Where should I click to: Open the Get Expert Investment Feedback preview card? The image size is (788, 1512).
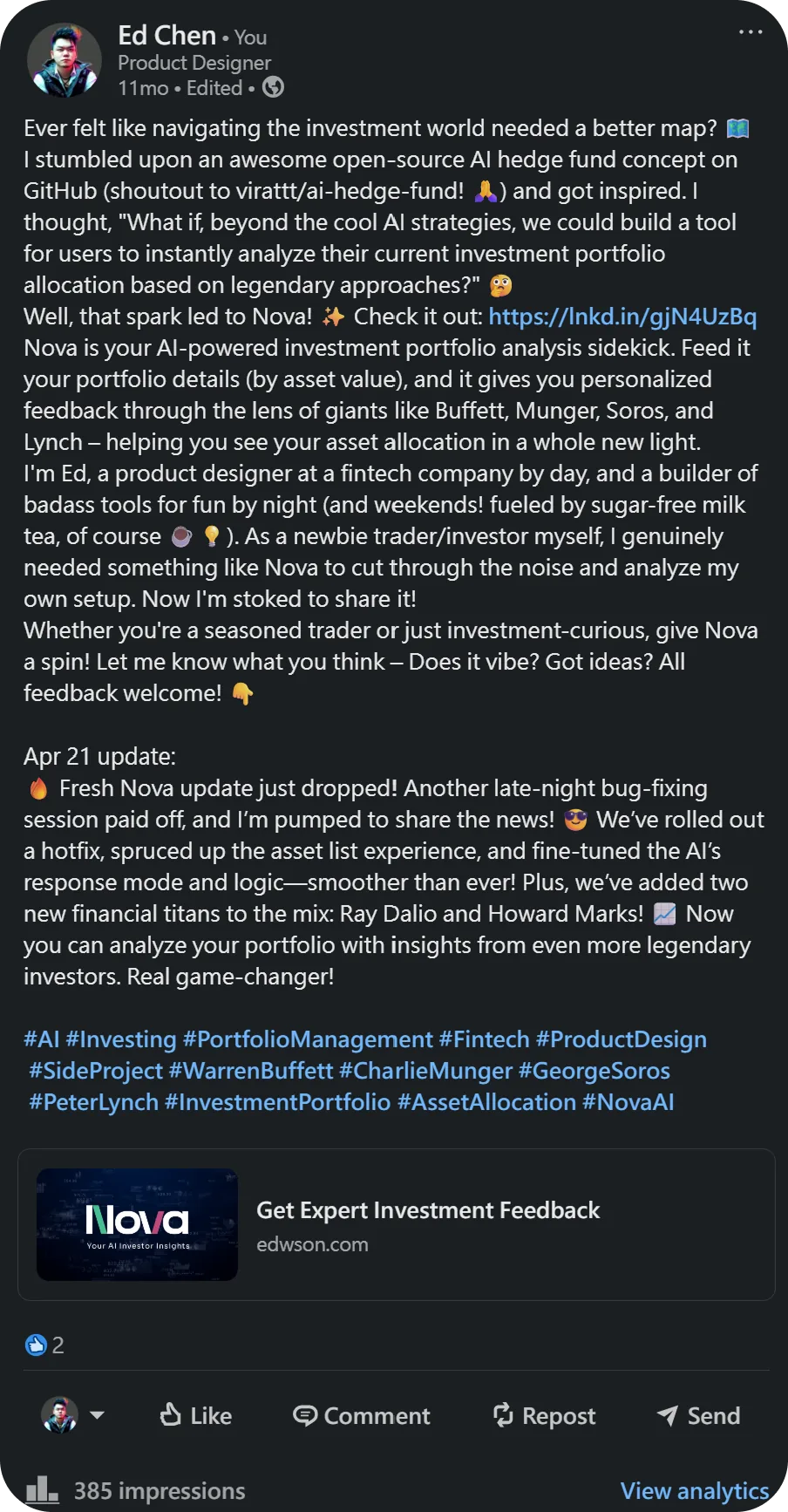(x=429, y=1209)
